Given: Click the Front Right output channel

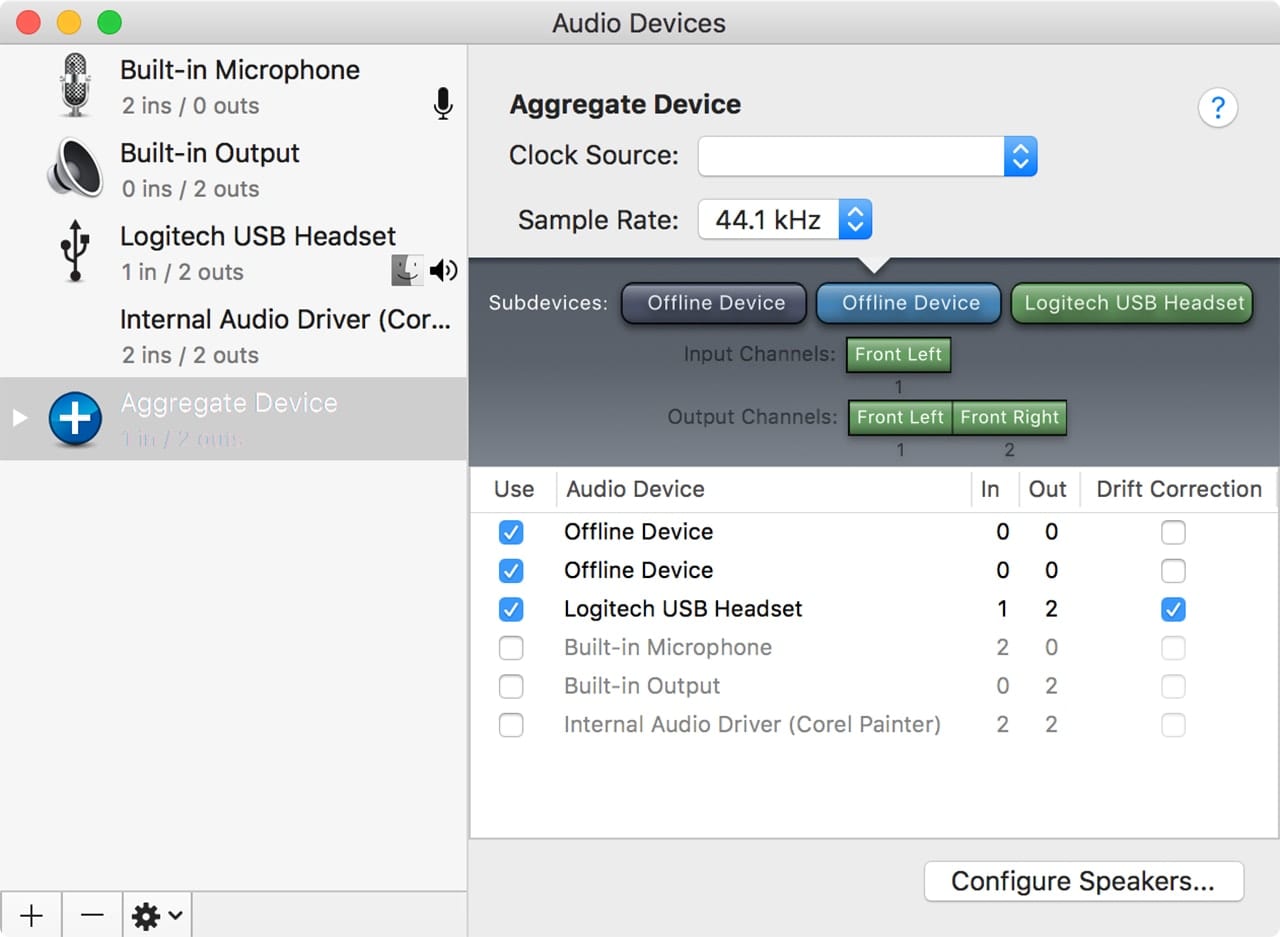Looking at the screenshot, I should (1009, 418).
